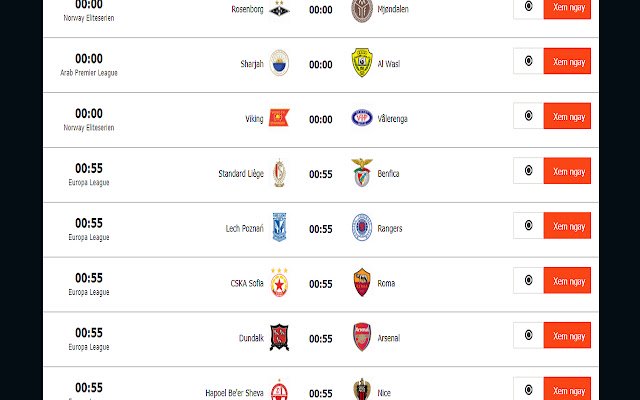Click Xem ngay for Viking vs Vålerenga
The width and height of the screenshot is (640, 400).
[567, 116]
